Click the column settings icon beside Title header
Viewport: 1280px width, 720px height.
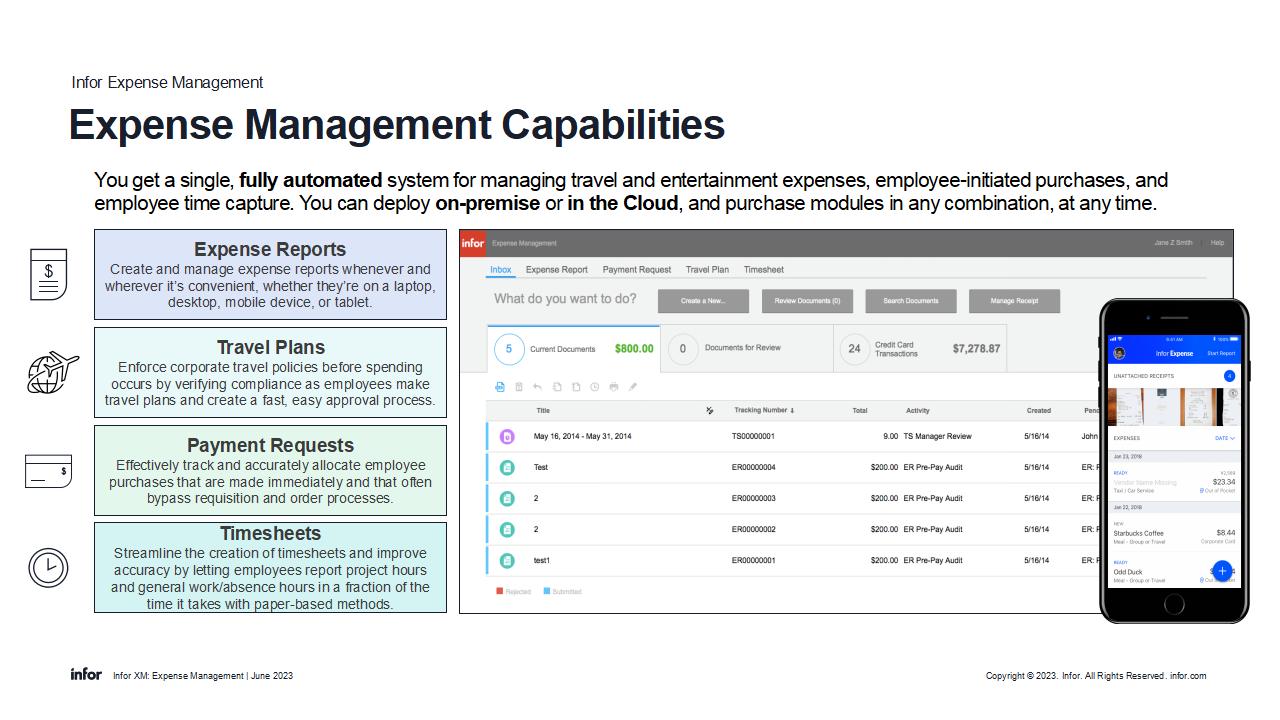point(709,410)
